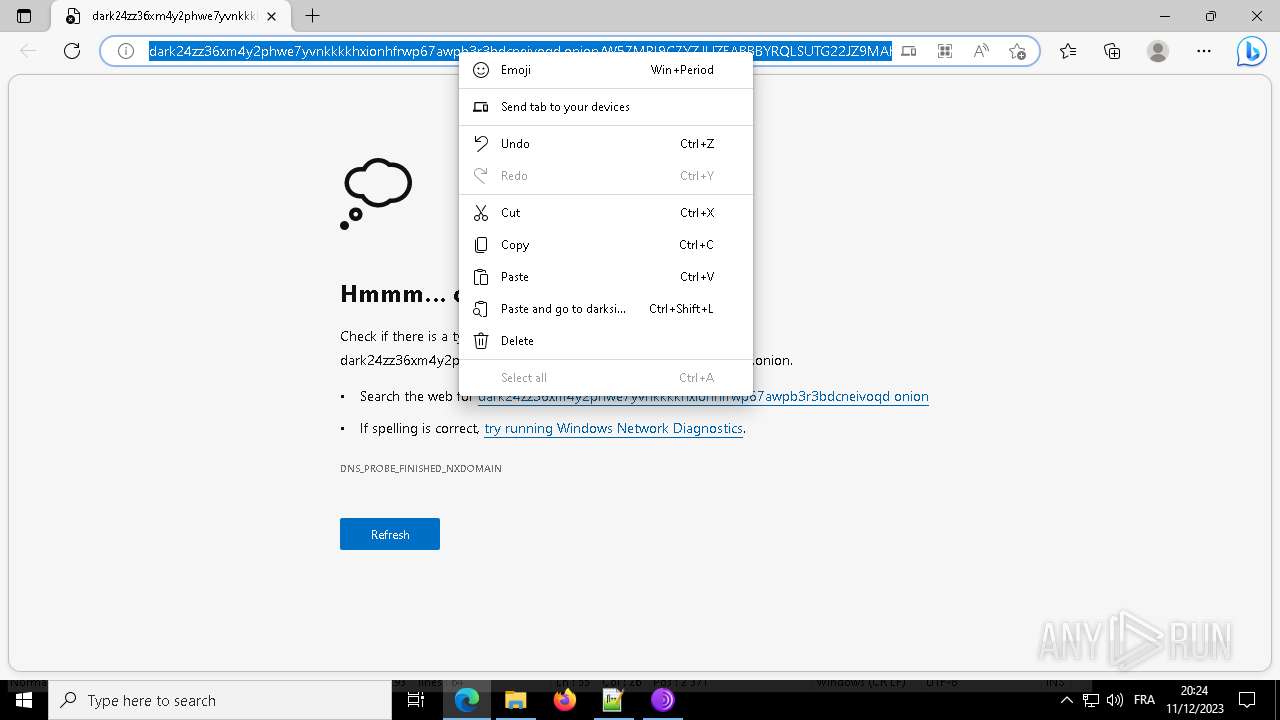
Task: Switch FRA keyboard language indicator
Action: pos(1145,700)
